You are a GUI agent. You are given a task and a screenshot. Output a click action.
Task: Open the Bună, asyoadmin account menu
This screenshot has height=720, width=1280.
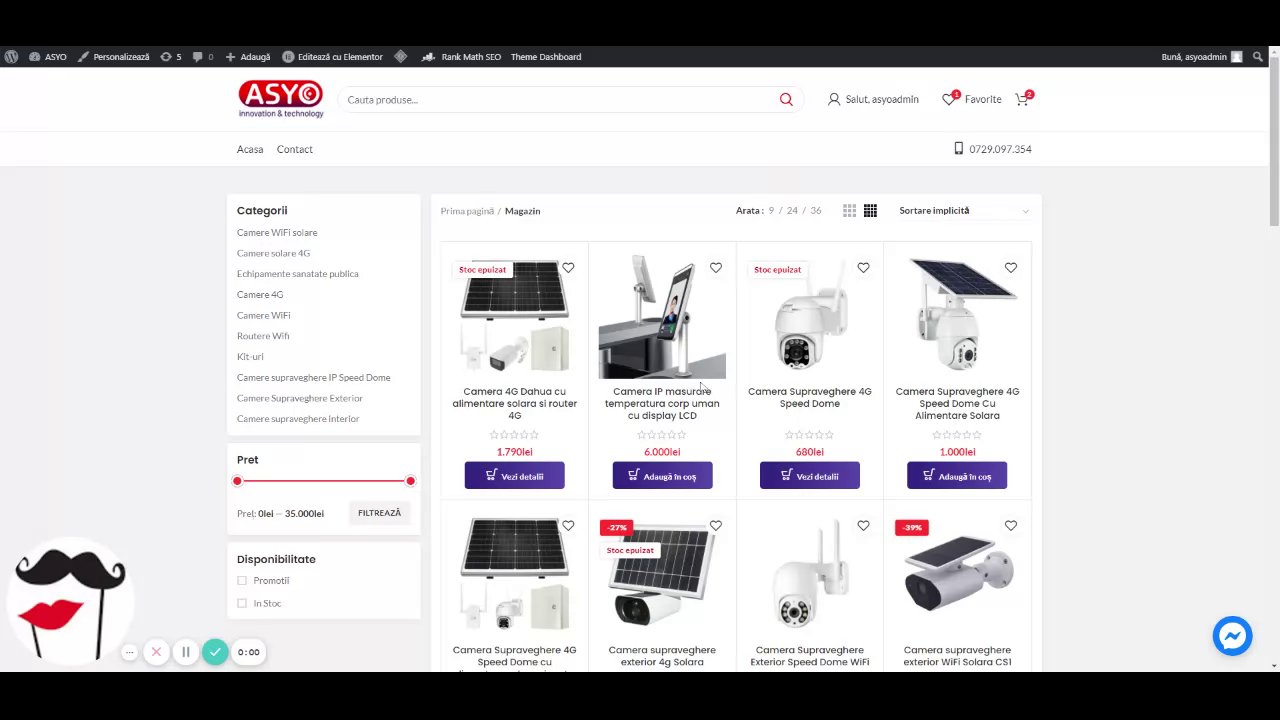coord(1202,57)
